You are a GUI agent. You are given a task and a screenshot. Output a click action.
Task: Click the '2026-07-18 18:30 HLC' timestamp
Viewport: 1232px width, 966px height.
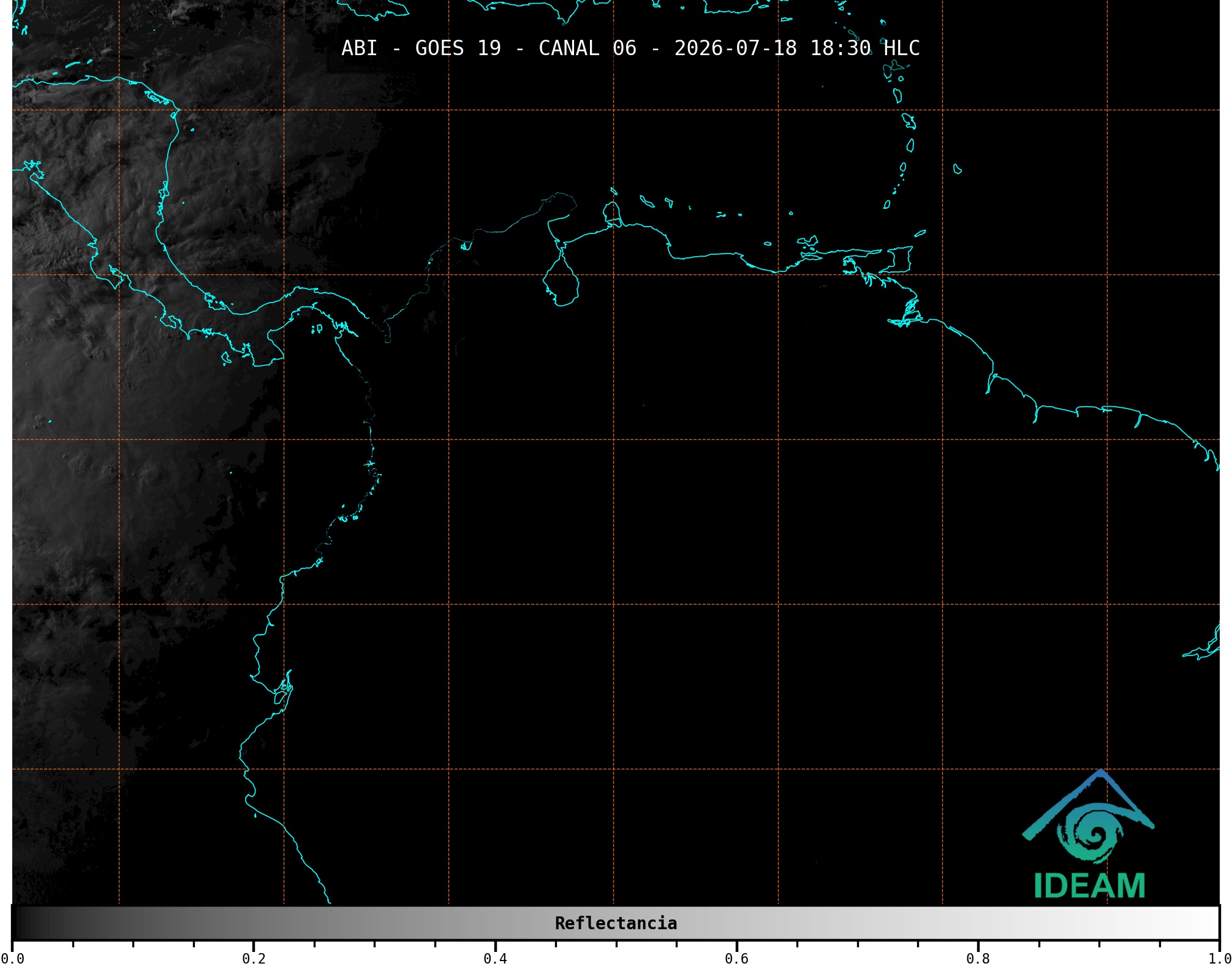click(x=797, y=48)
